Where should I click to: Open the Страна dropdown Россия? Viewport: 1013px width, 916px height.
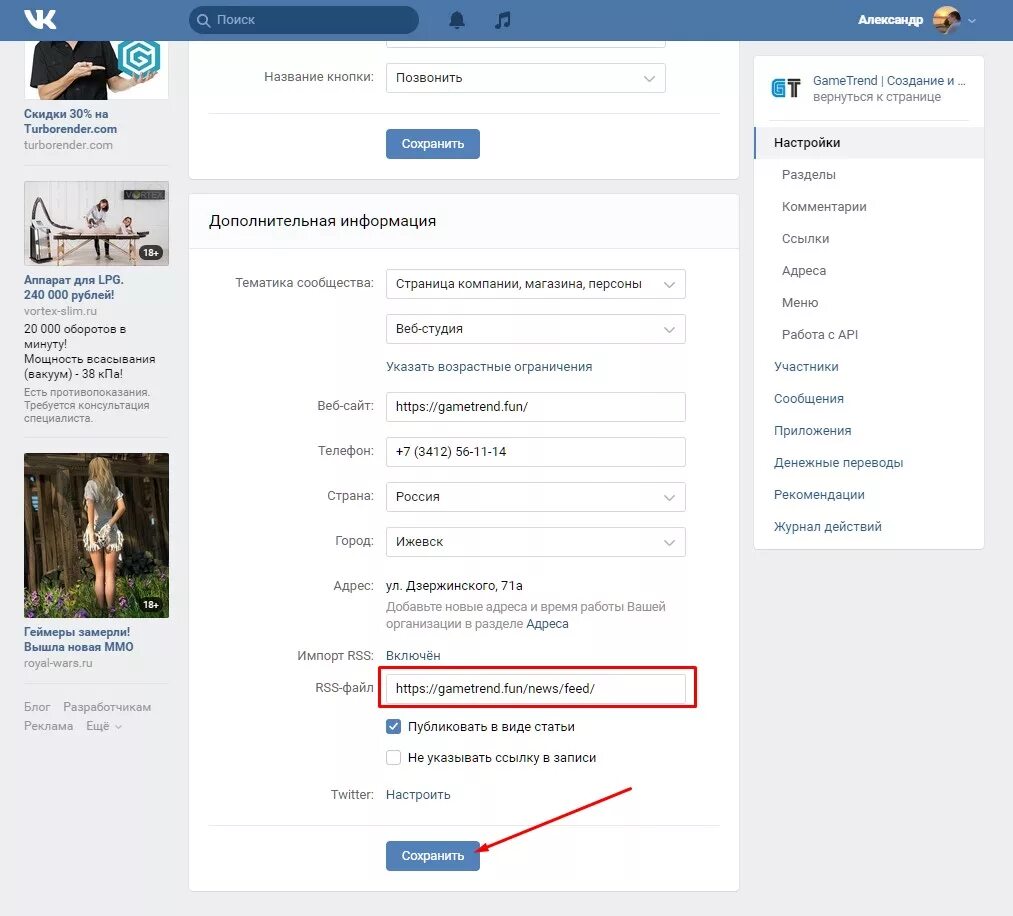(x=536, y=497)
